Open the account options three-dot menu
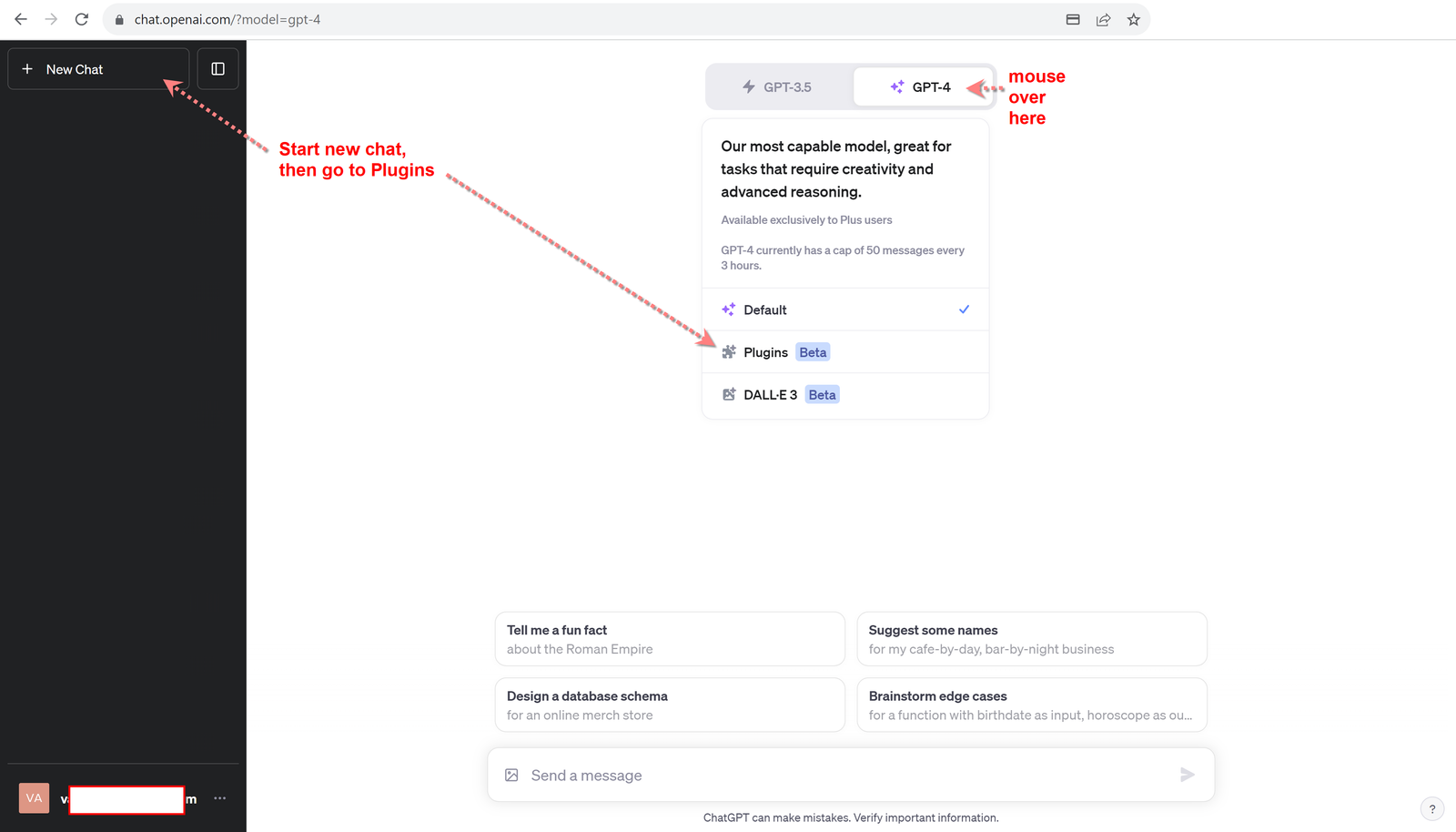Image resolution: width=1456 pixels, height=832 pixels. (220, 798)
